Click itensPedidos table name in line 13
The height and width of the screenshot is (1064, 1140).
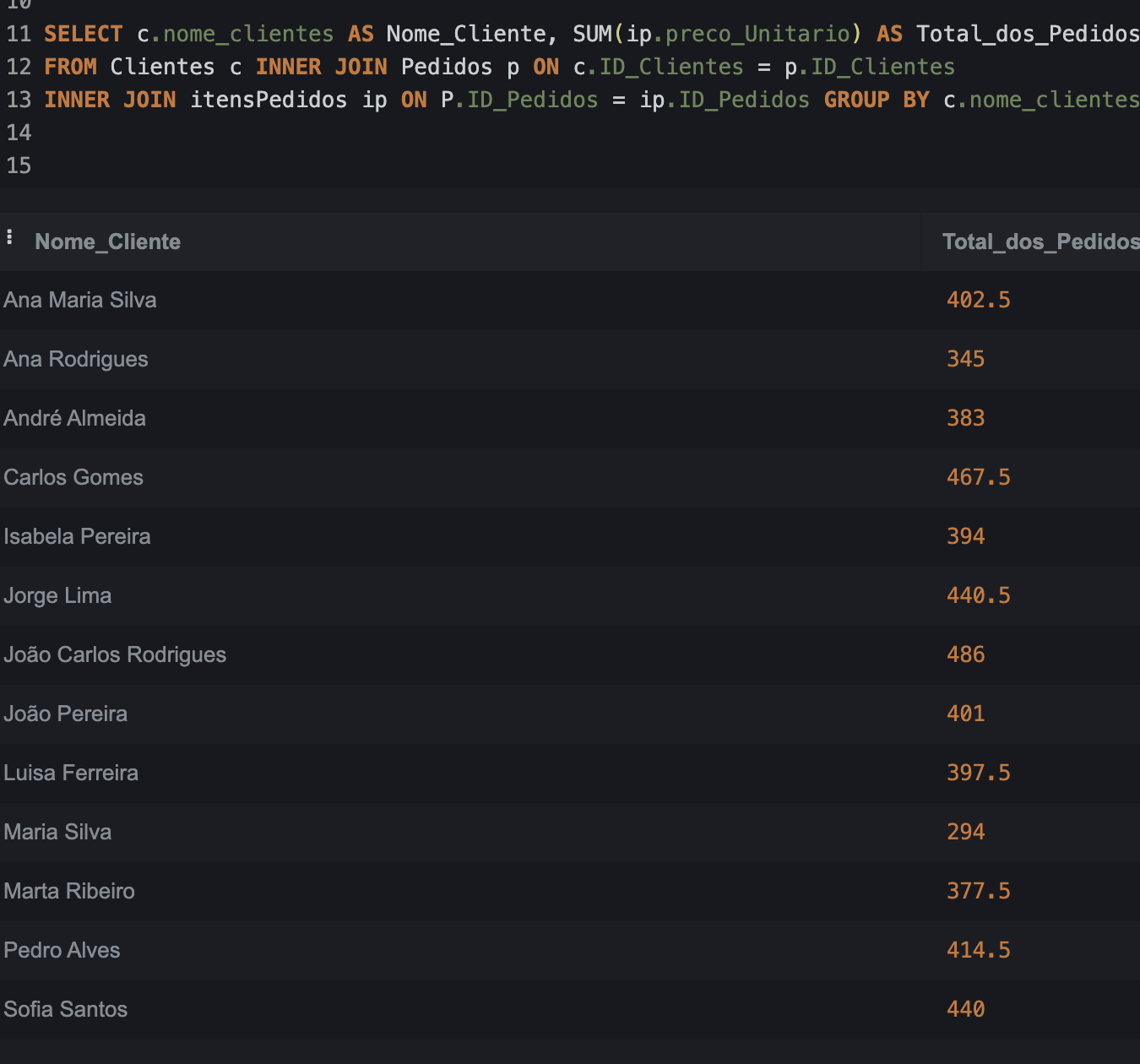pos(269,100)
